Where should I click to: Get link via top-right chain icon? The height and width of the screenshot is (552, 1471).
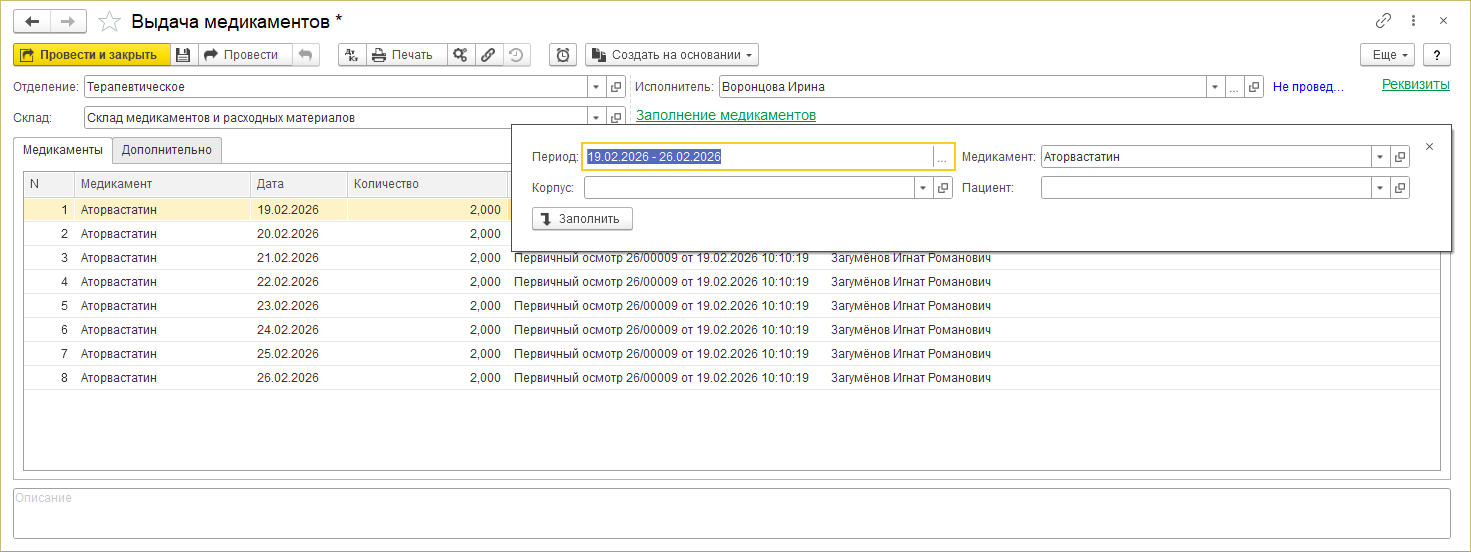(1384, 21)
